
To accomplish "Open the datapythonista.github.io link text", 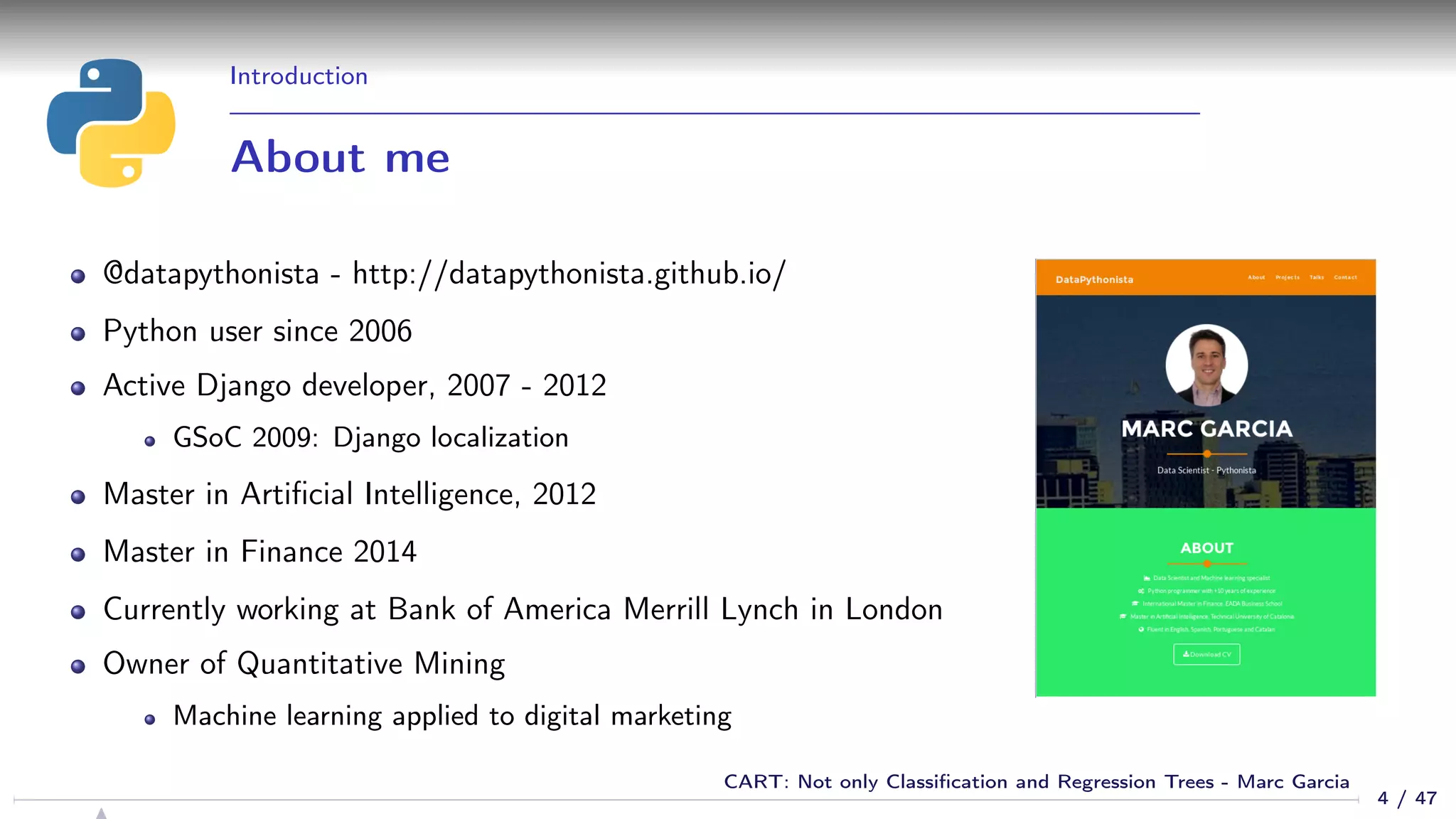I will [x=569, y=274].
